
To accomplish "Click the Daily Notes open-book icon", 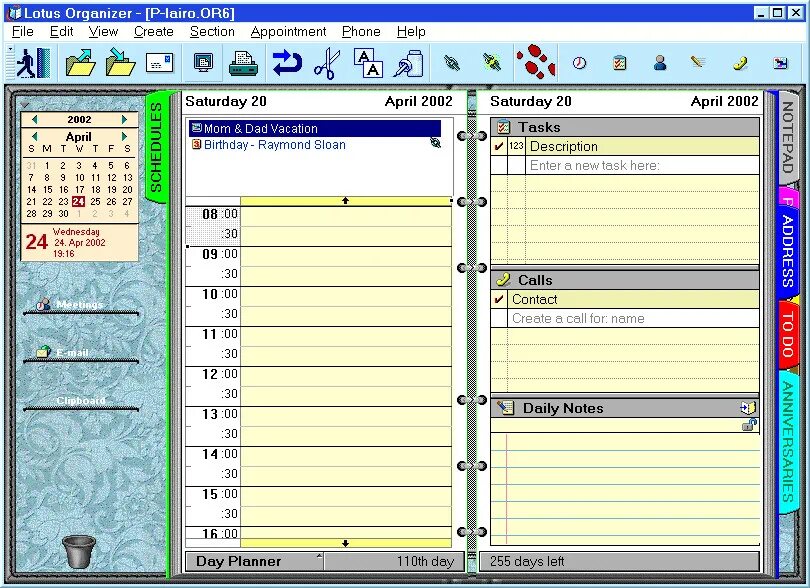I will point(748,408).
